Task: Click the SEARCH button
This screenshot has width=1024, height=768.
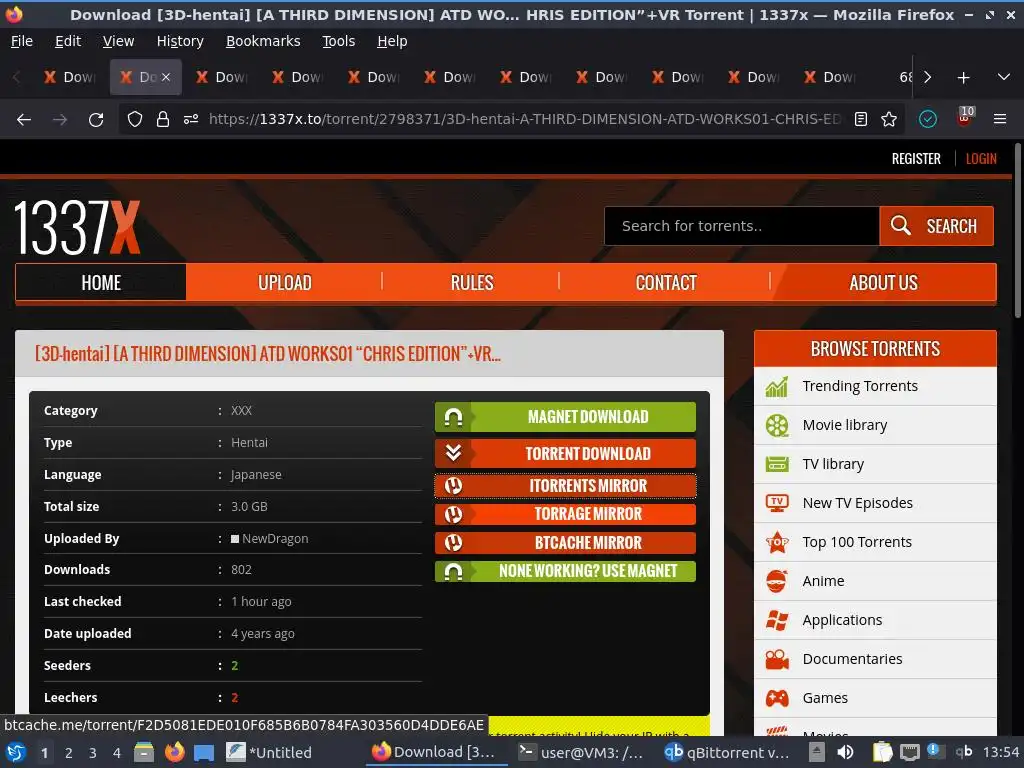Action: click(x=936, y=226)
